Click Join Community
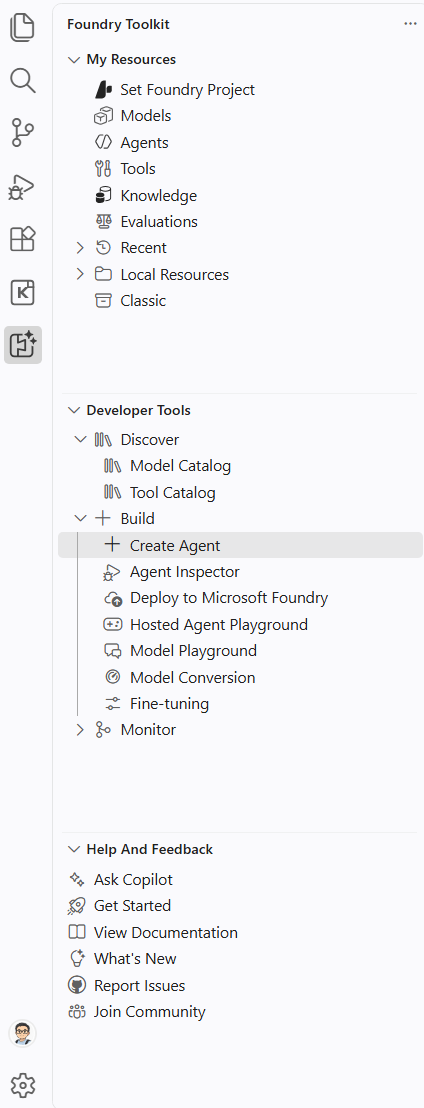The width and height of the screenshot is (424, 1108). click(149, 1012)
